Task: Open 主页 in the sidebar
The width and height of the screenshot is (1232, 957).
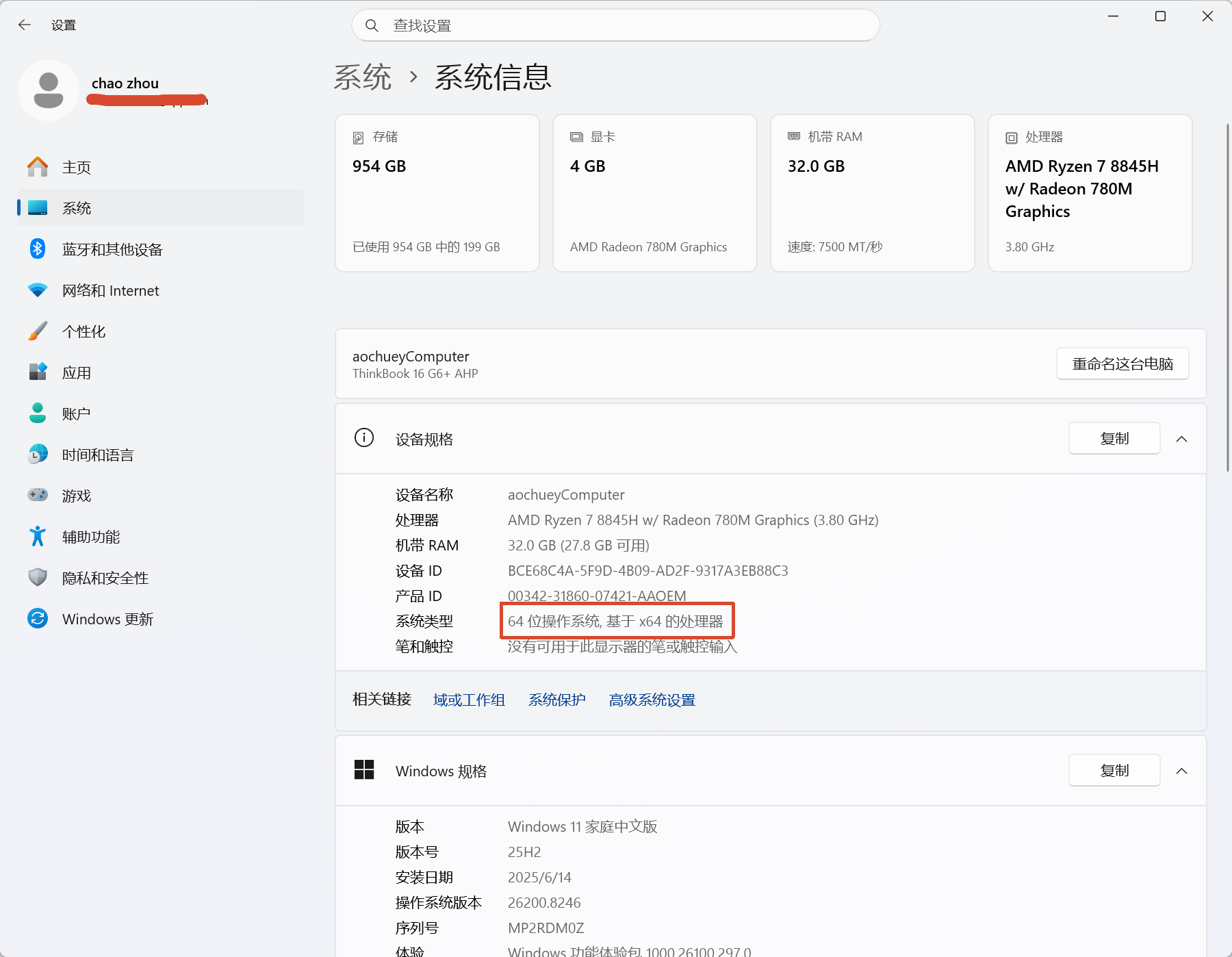Action: click(x=160, y=167)
